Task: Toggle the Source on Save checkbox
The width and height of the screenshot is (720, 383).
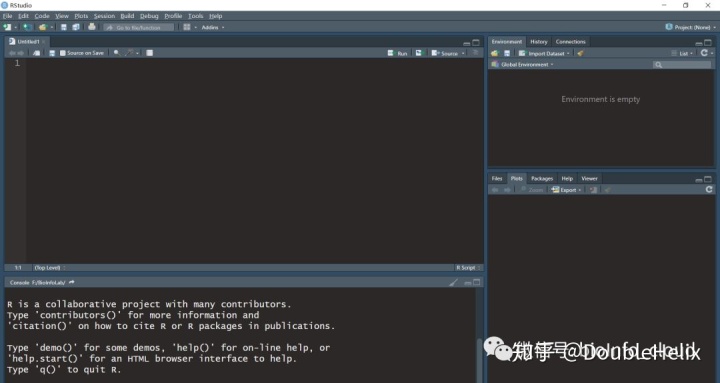Action: pyautogui.click(x=63, y=53)
